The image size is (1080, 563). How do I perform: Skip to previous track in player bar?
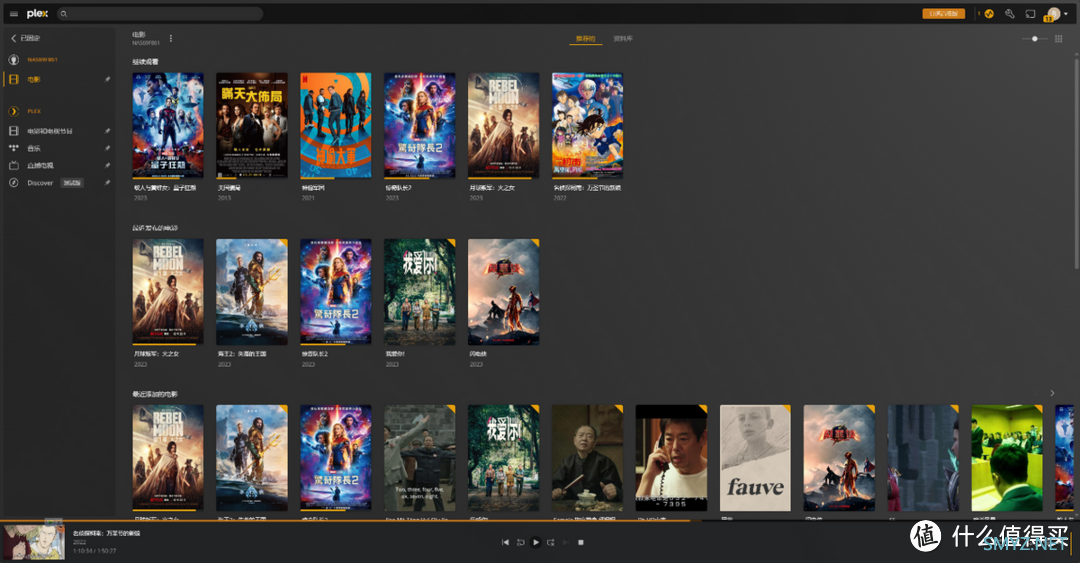[506, 542]
